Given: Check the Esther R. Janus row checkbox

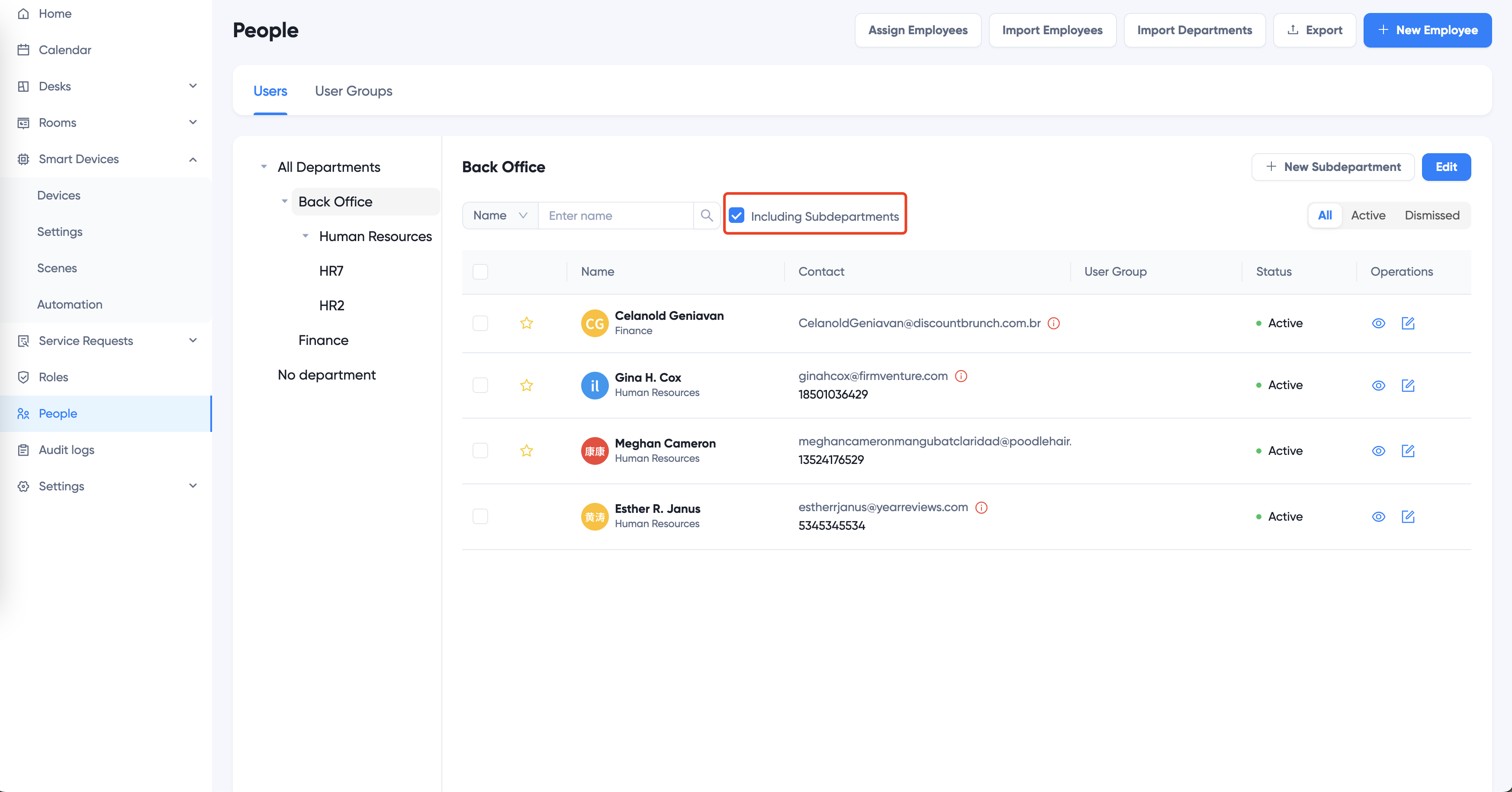Looking at the screenshot, I should 480,517.
